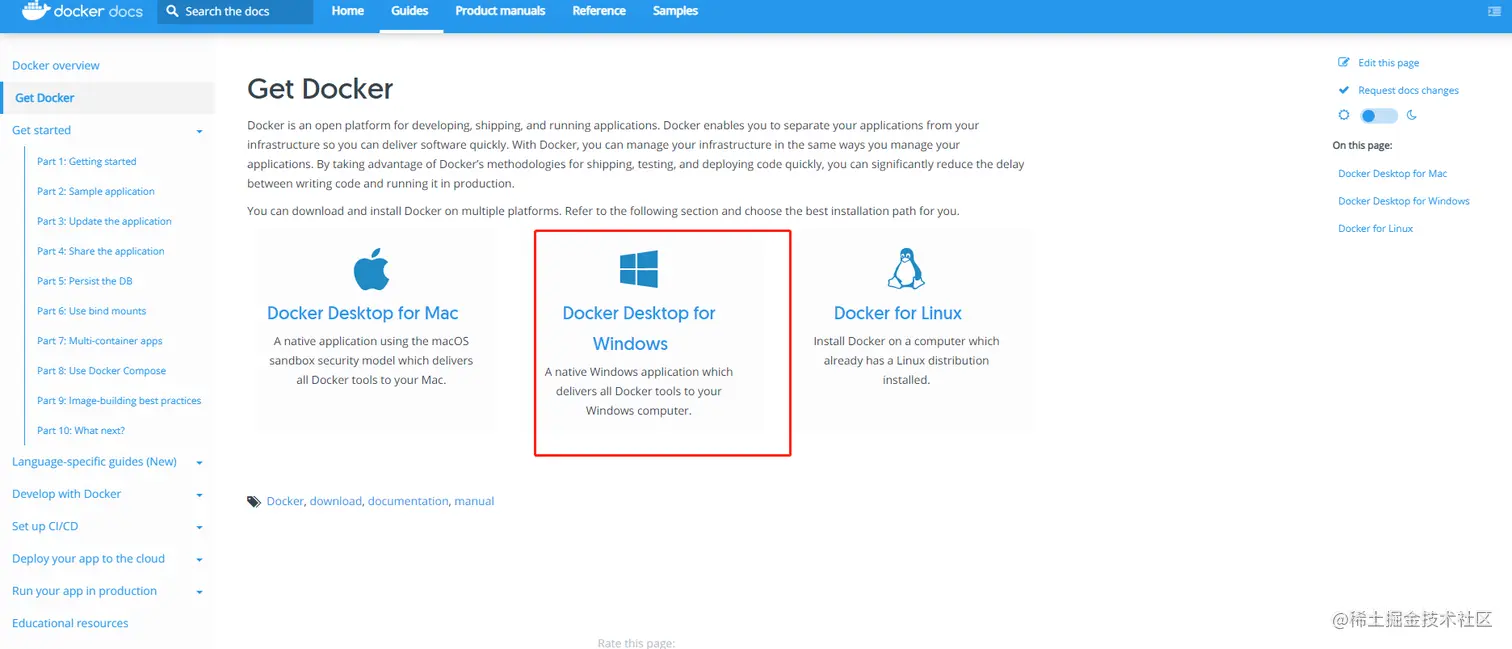The height and width of the screenshot is (649, 1512).
Task: Open Part 7: Multi-container apps
Action: tap(100, 341)
